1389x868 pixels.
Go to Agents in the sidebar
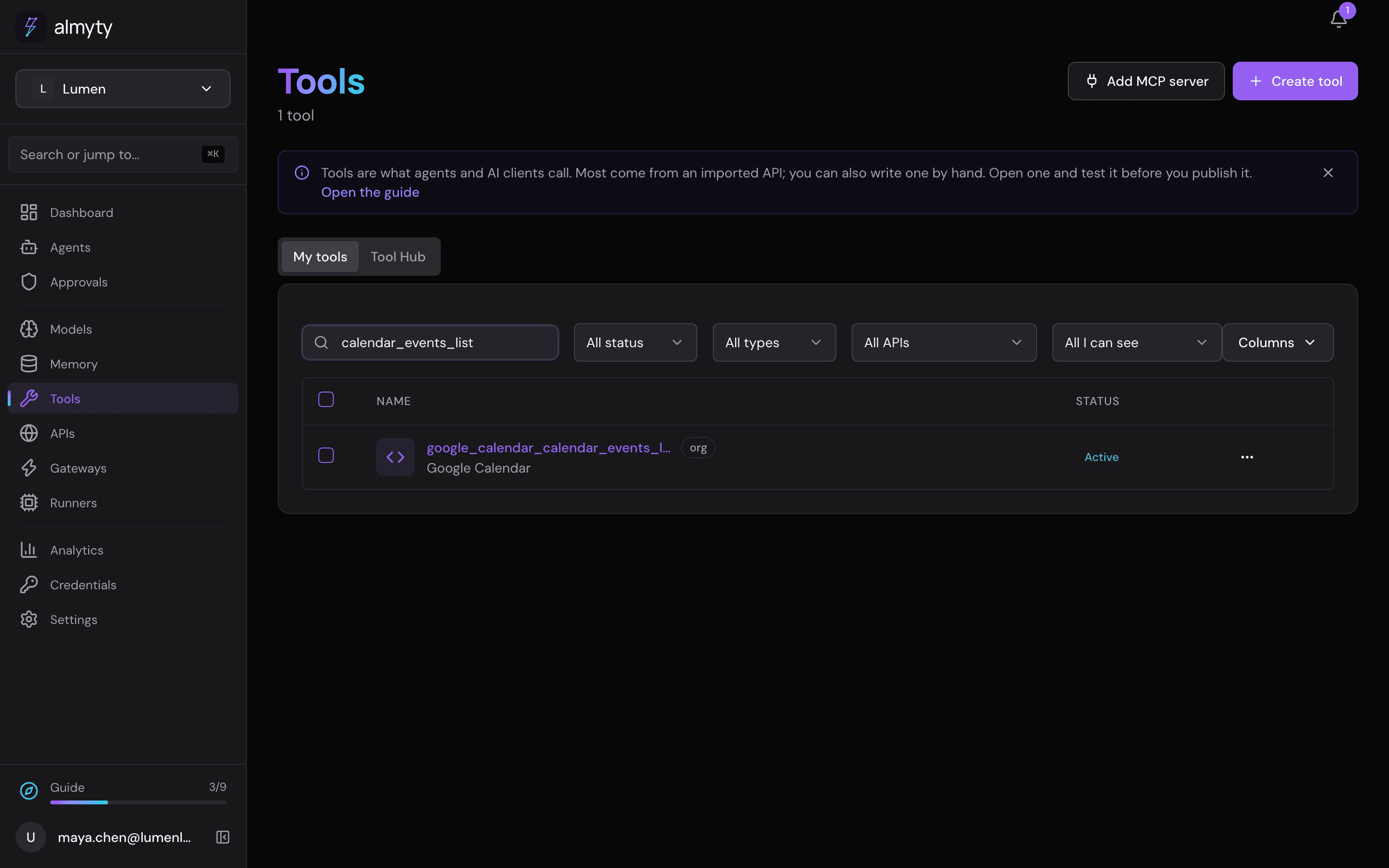point(123,247)
